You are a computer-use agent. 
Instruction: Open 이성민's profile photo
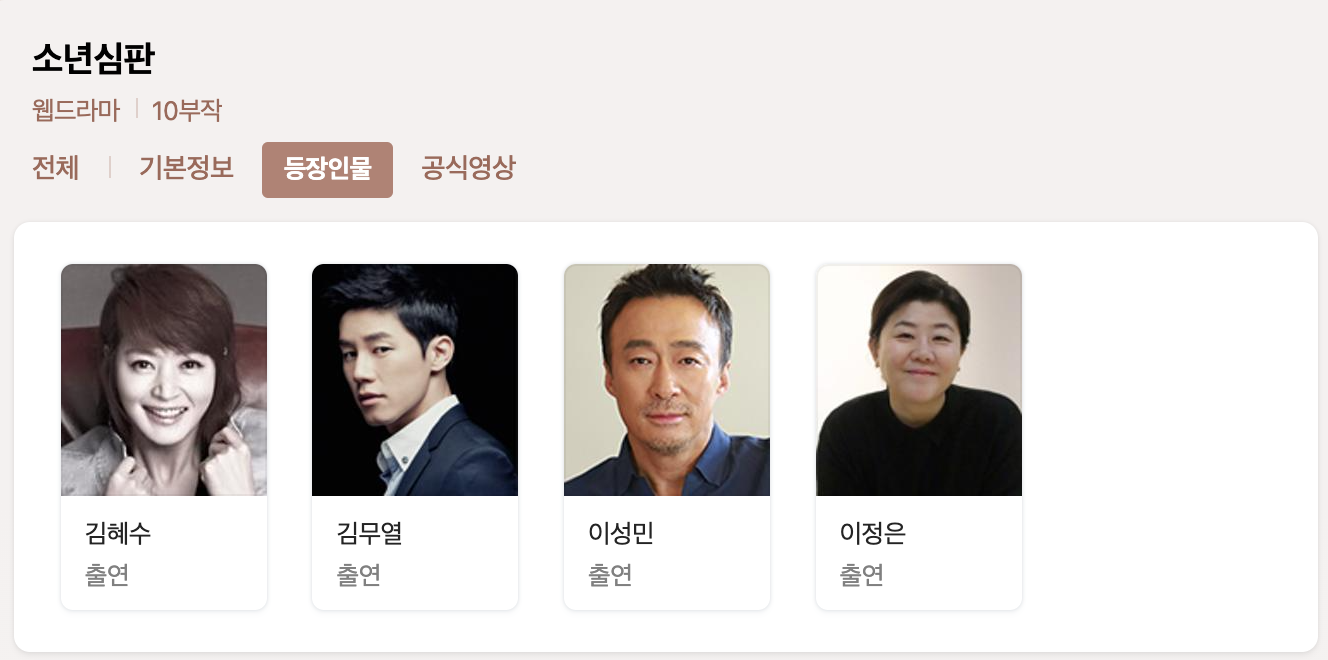667,380
